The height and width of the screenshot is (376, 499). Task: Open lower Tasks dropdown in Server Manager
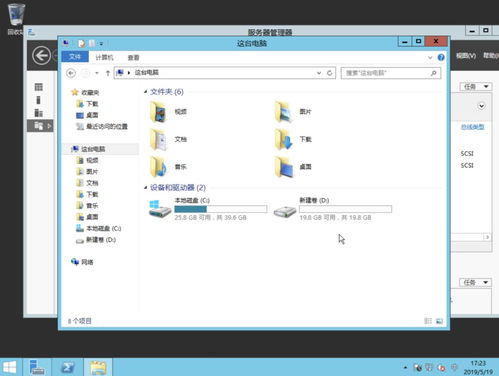click(x=476, y=282)
